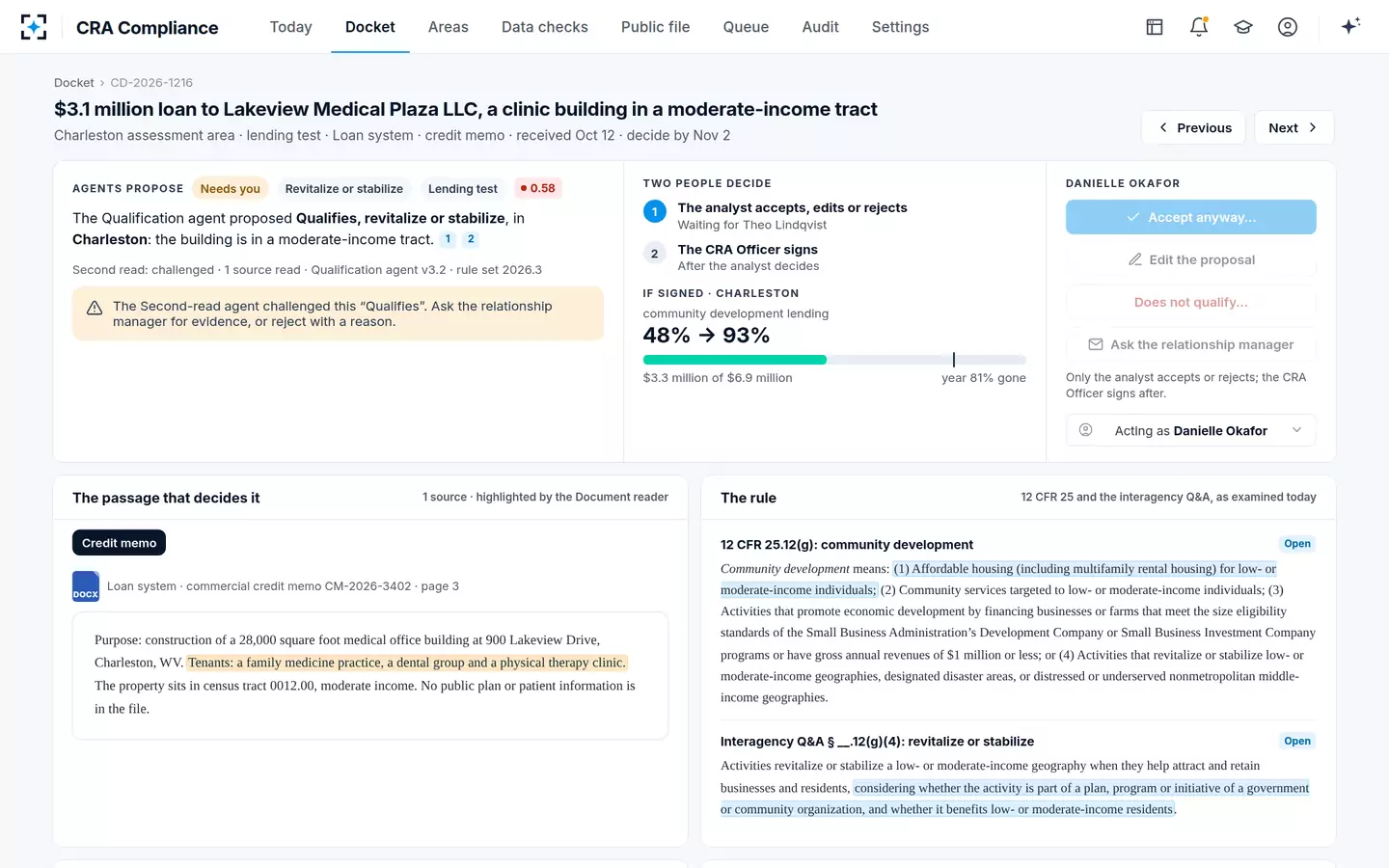Image resolution: width=1389 pixels, height=868 pixels.
Task: Click the highlighted Tenants passage
Action: [x=407, y=663]
